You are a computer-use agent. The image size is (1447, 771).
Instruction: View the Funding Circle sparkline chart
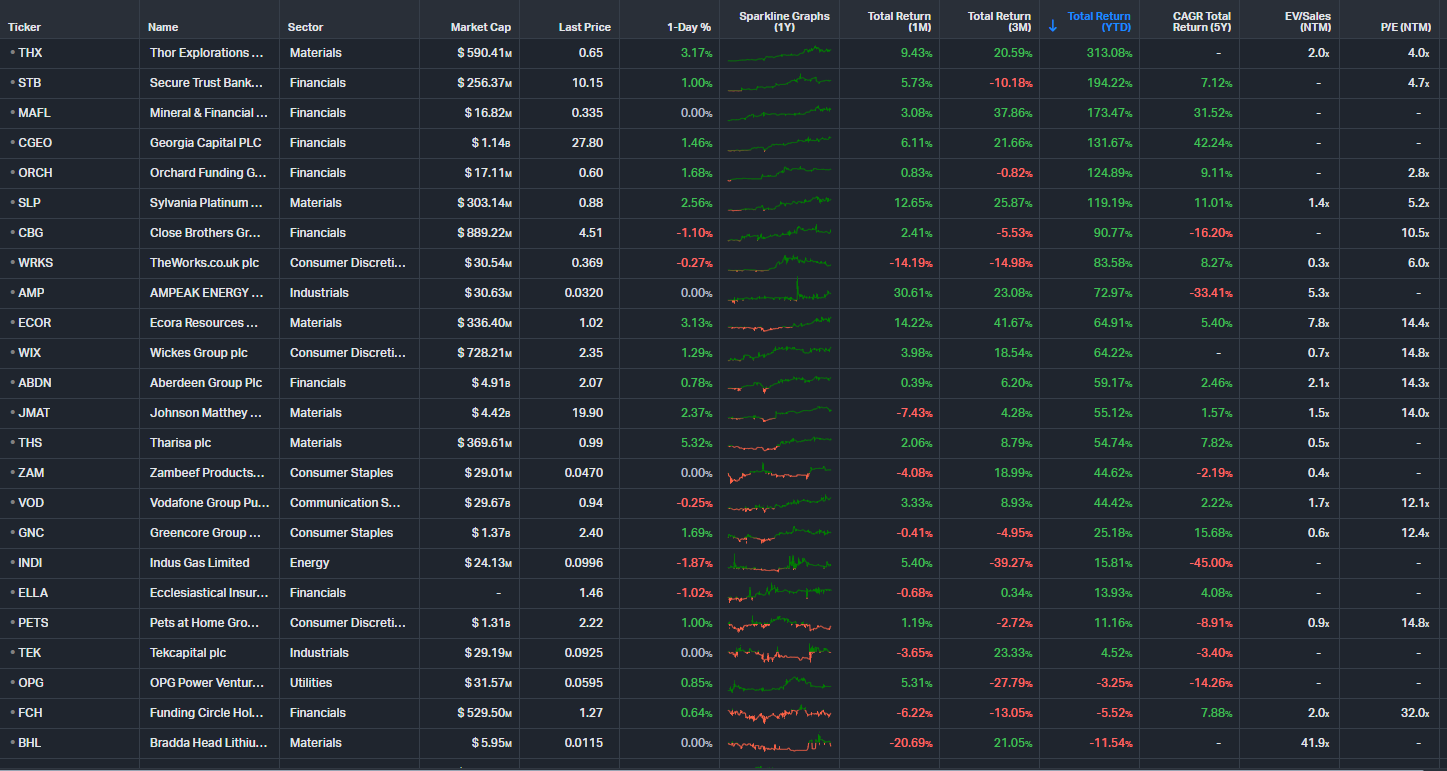click(x=779, y=714)
